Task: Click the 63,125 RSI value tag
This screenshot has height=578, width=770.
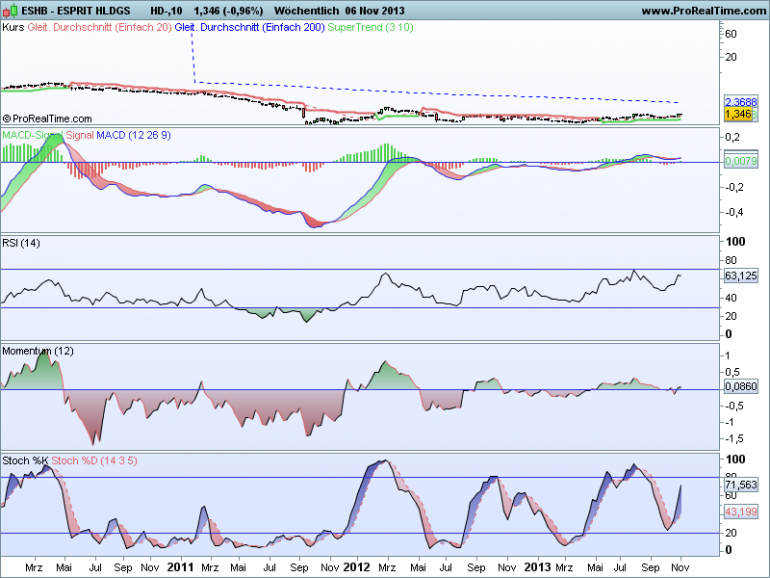Action: tap(741, 276)
